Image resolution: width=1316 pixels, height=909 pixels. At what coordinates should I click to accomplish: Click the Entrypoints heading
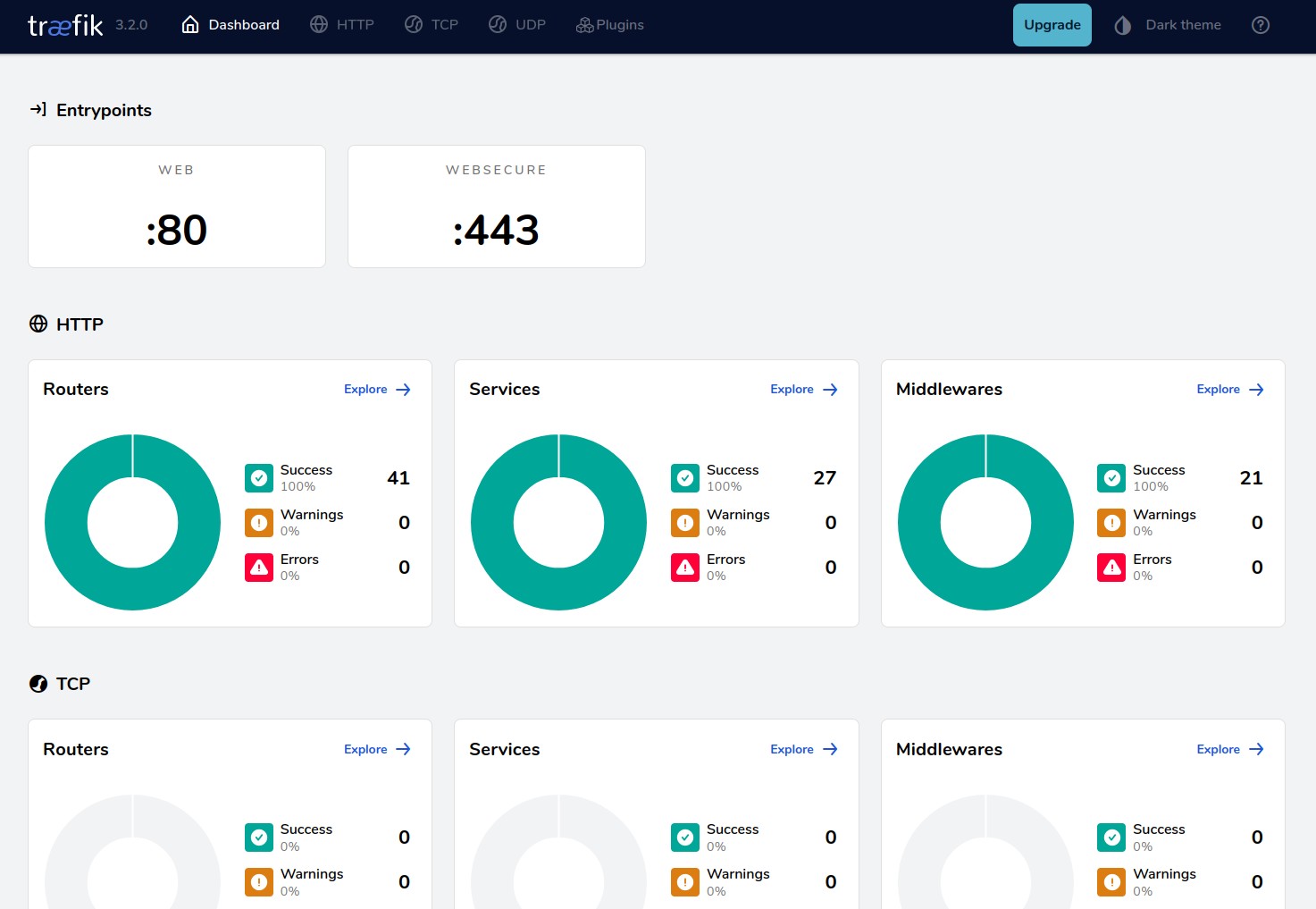point(104,110)
